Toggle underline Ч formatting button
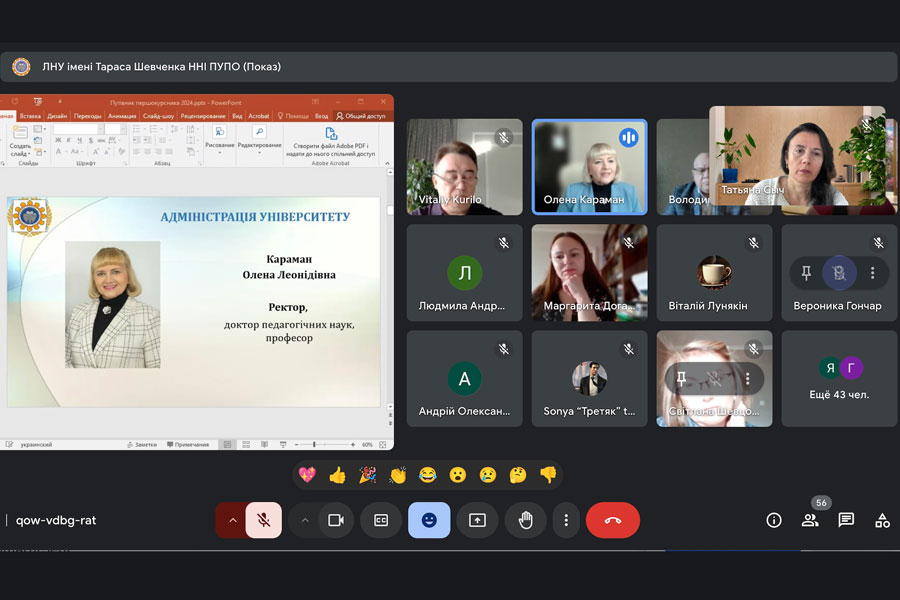 pos(80,140)
